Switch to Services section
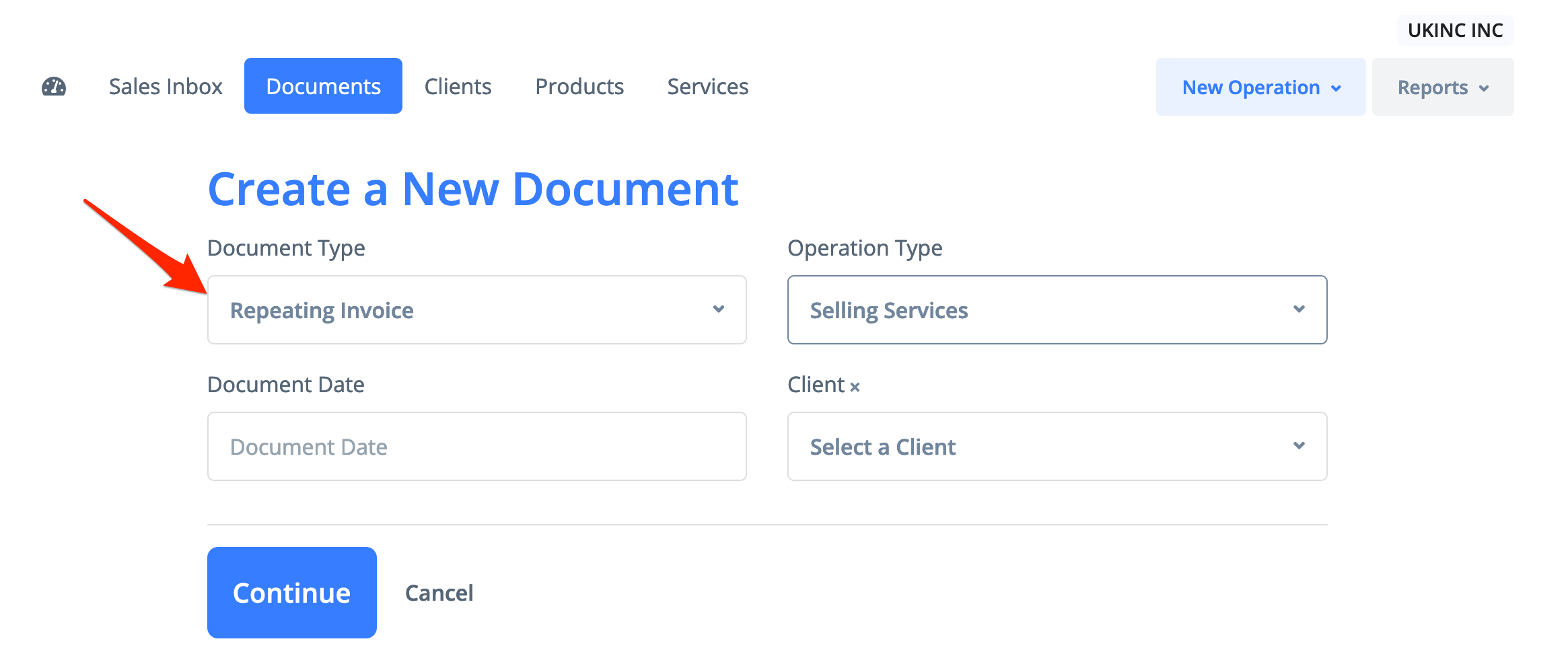1568x666 pixels. tap(708, 87)
